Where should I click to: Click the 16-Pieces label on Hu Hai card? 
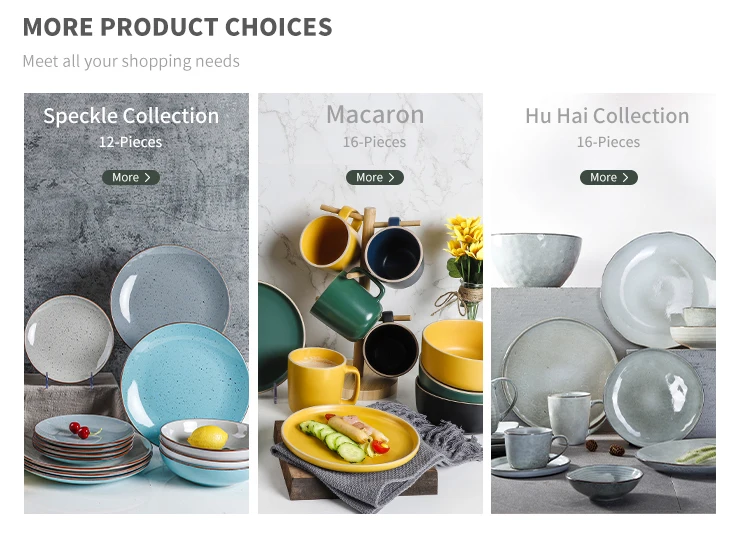point(608,142)
